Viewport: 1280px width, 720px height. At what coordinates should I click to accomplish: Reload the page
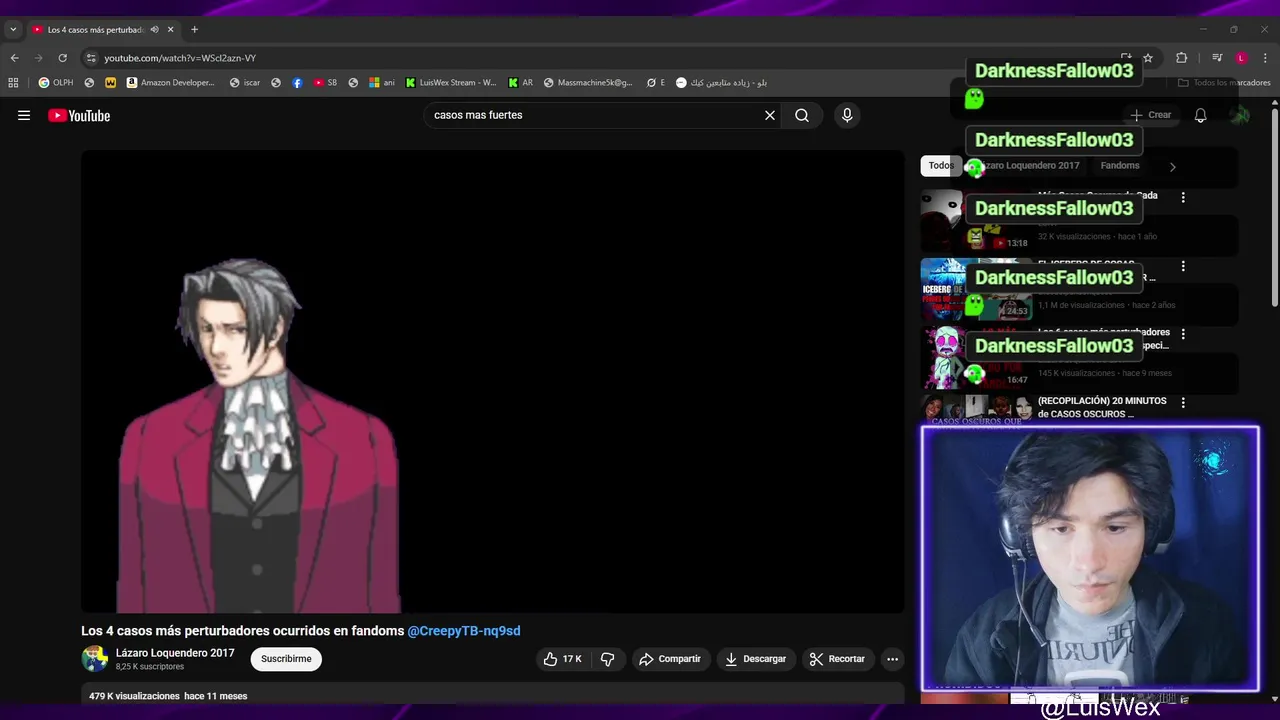click(x=62, y=58)
